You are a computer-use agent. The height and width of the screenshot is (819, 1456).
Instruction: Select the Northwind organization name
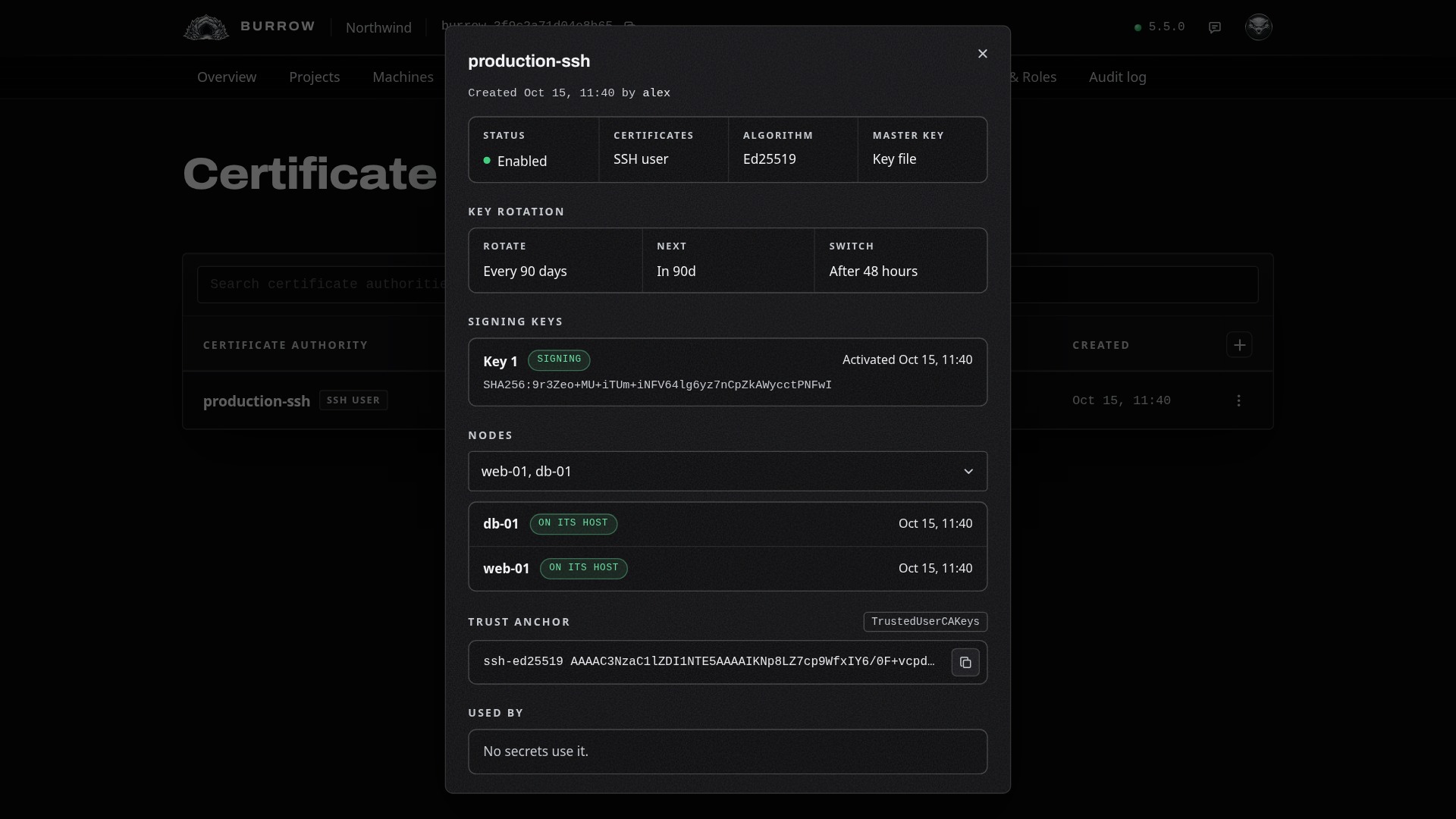(x=378, y=27)
